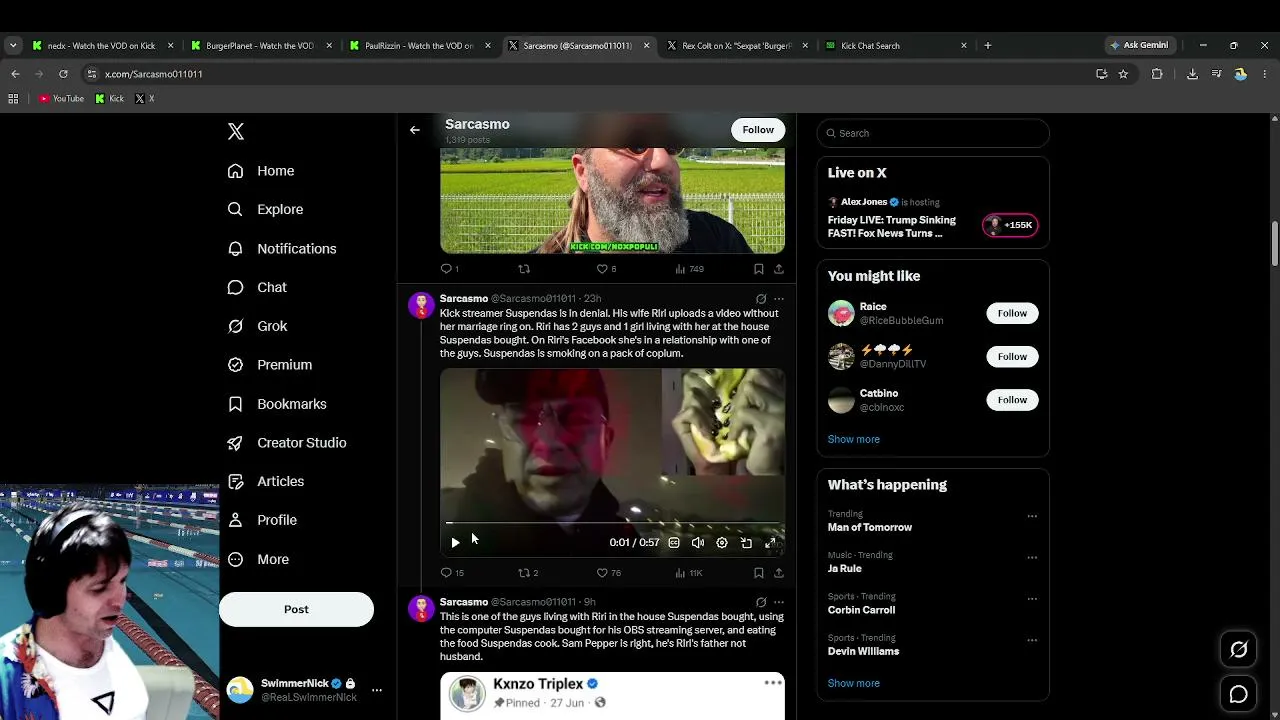The width and height of the screenshot is (1280, 720).
Task: Open the browser downloads panel
Action: [1192, 74]
